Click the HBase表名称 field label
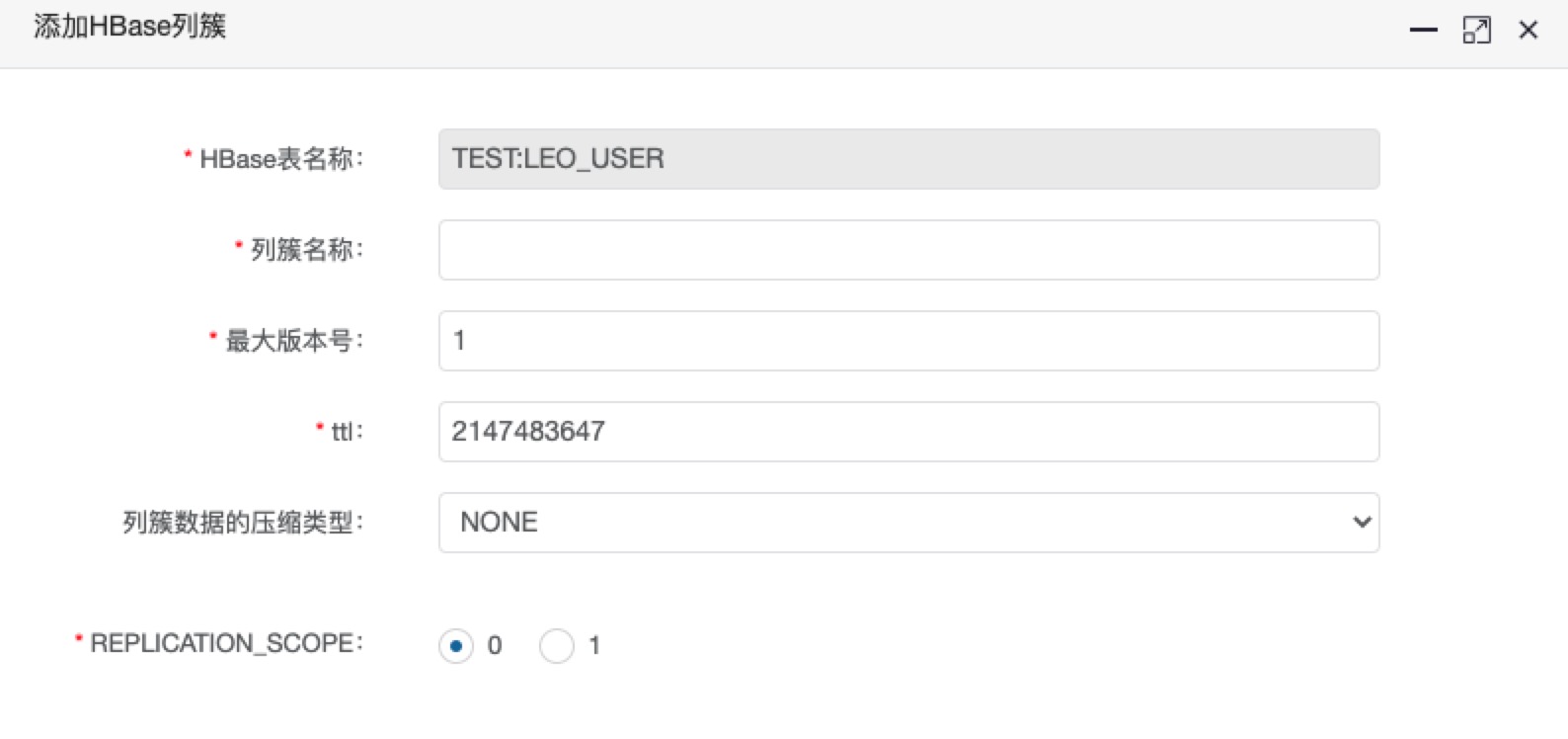 point(280,159)
